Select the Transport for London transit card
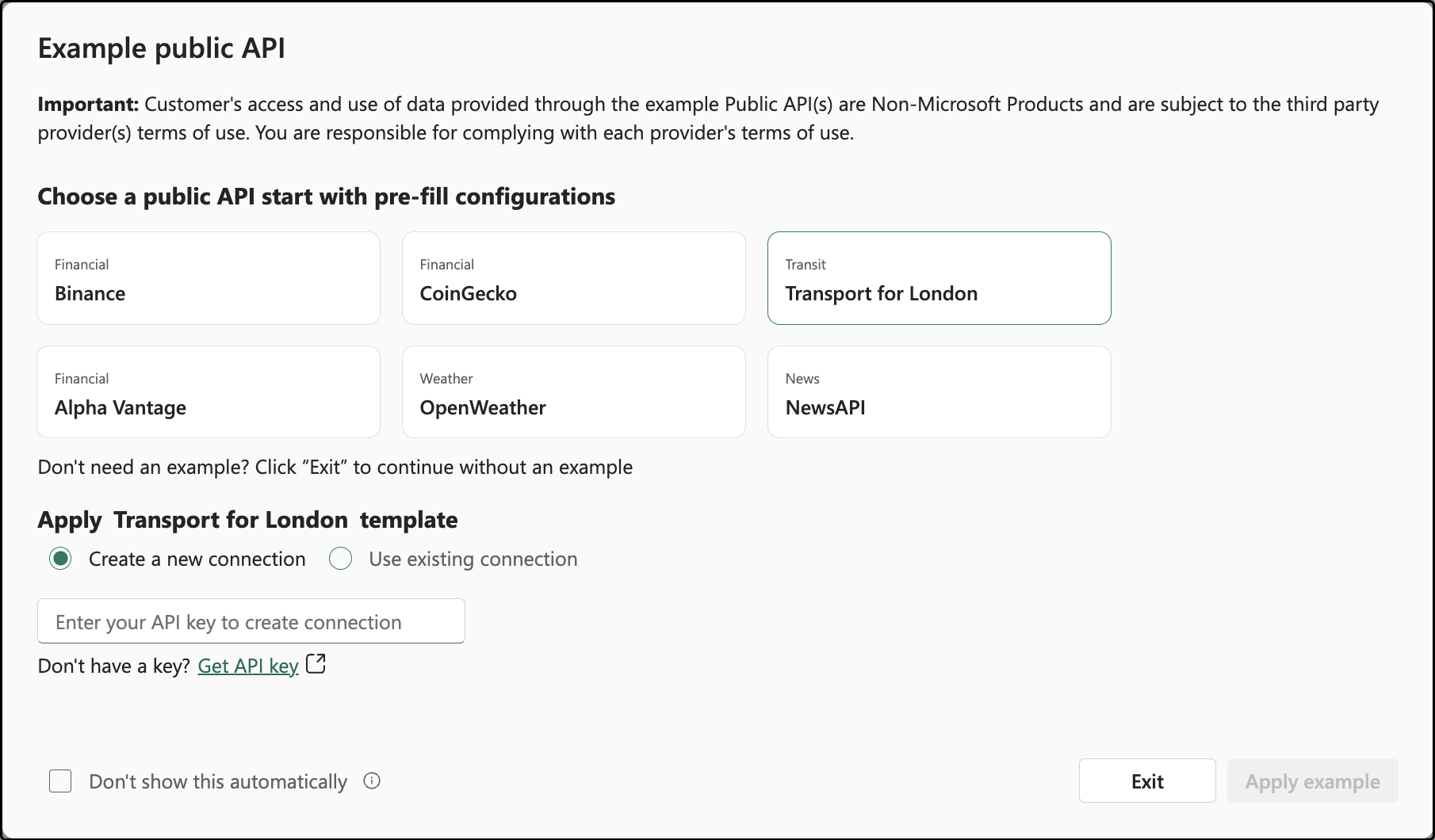Viewport: 1435px width, 840px height. point(939,278)
